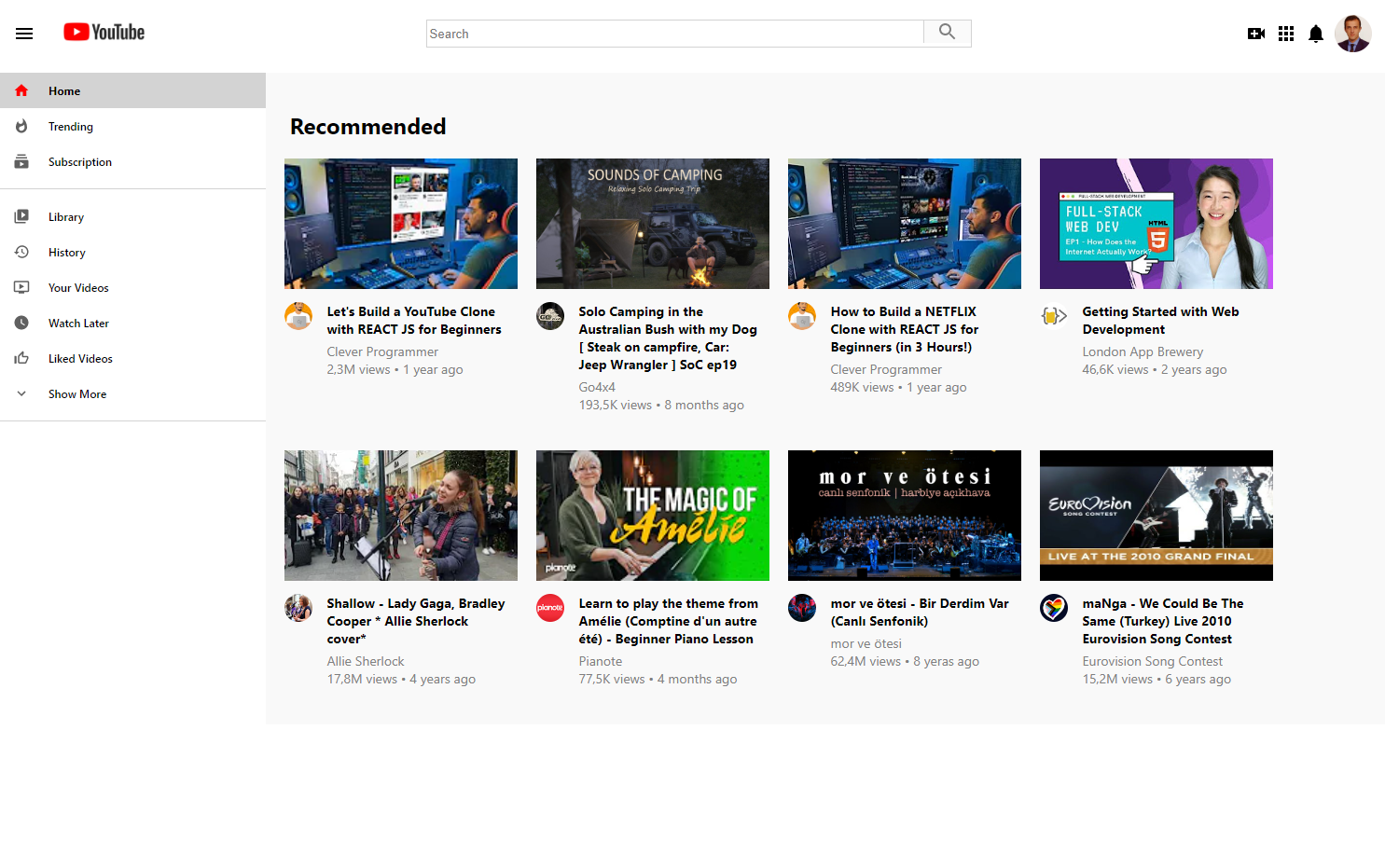
Task: Click the Recommended heading
Action: pyautogui.click(x=368, y=127)
